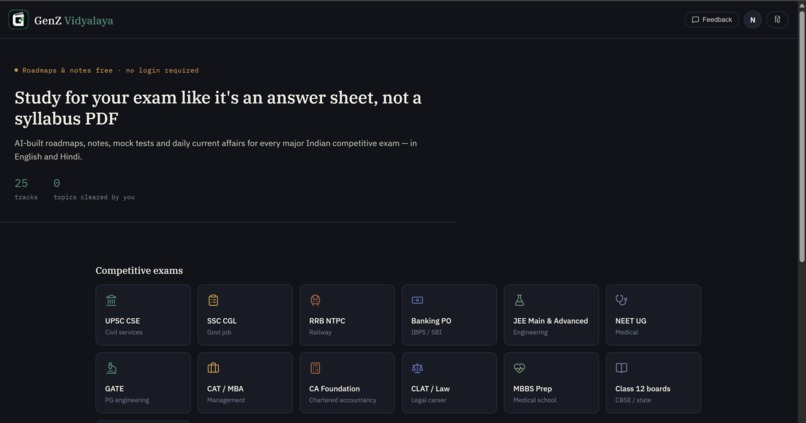Click the GenZ Vidyalaya G logo icon
Screen dimensions: 806x423
19,20
